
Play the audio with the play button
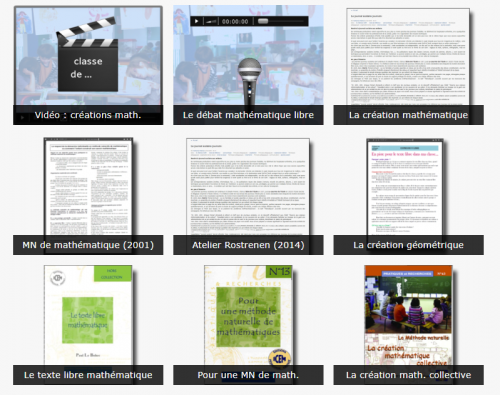196,21
